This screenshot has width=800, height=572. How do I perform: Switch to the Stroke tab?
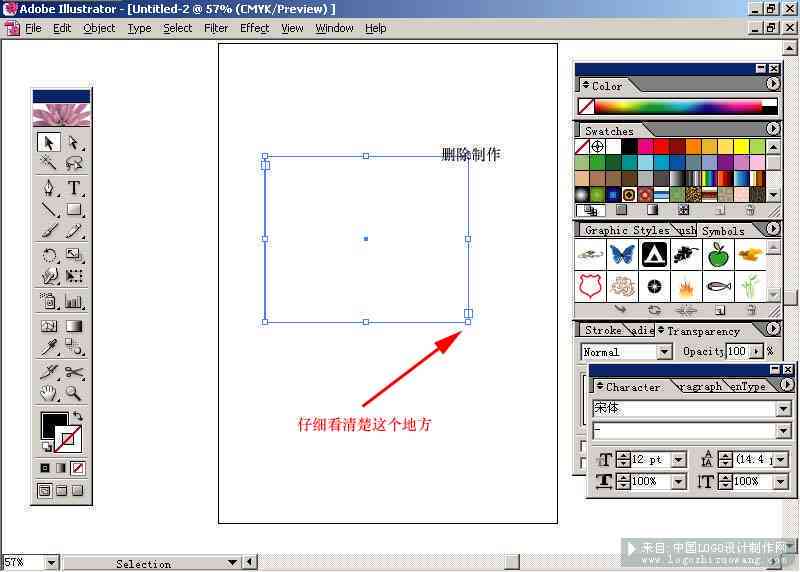coord(603,331)
